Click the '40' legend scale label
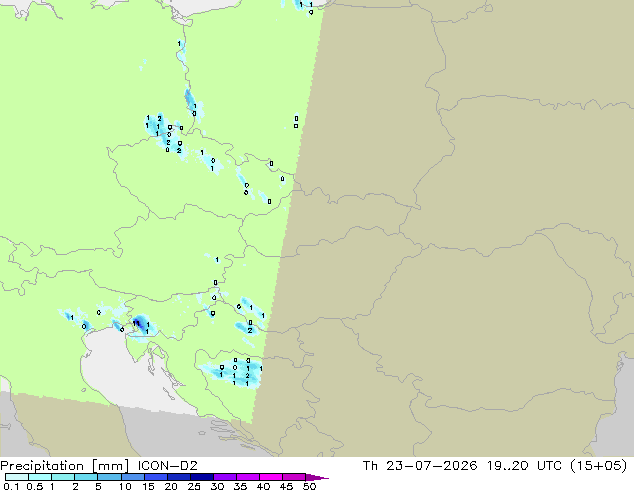The width and height of the screenshot is (634, 490). point(263,486)
